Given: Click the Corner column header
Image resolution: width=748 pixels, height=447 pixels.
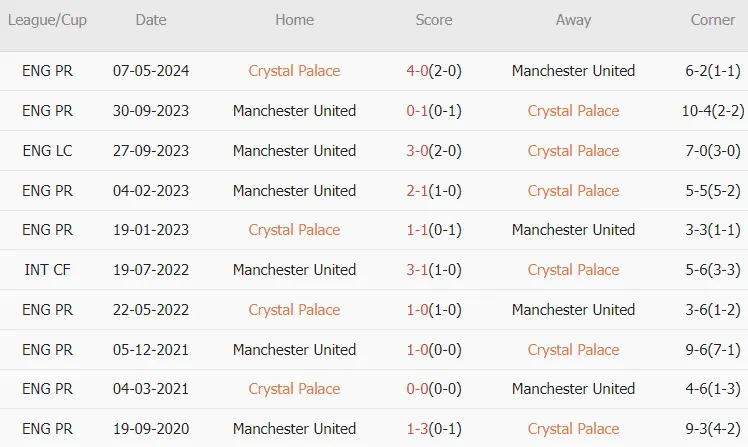Looking at the screenshot, I should pyautogui.click(x=713, y=20).
